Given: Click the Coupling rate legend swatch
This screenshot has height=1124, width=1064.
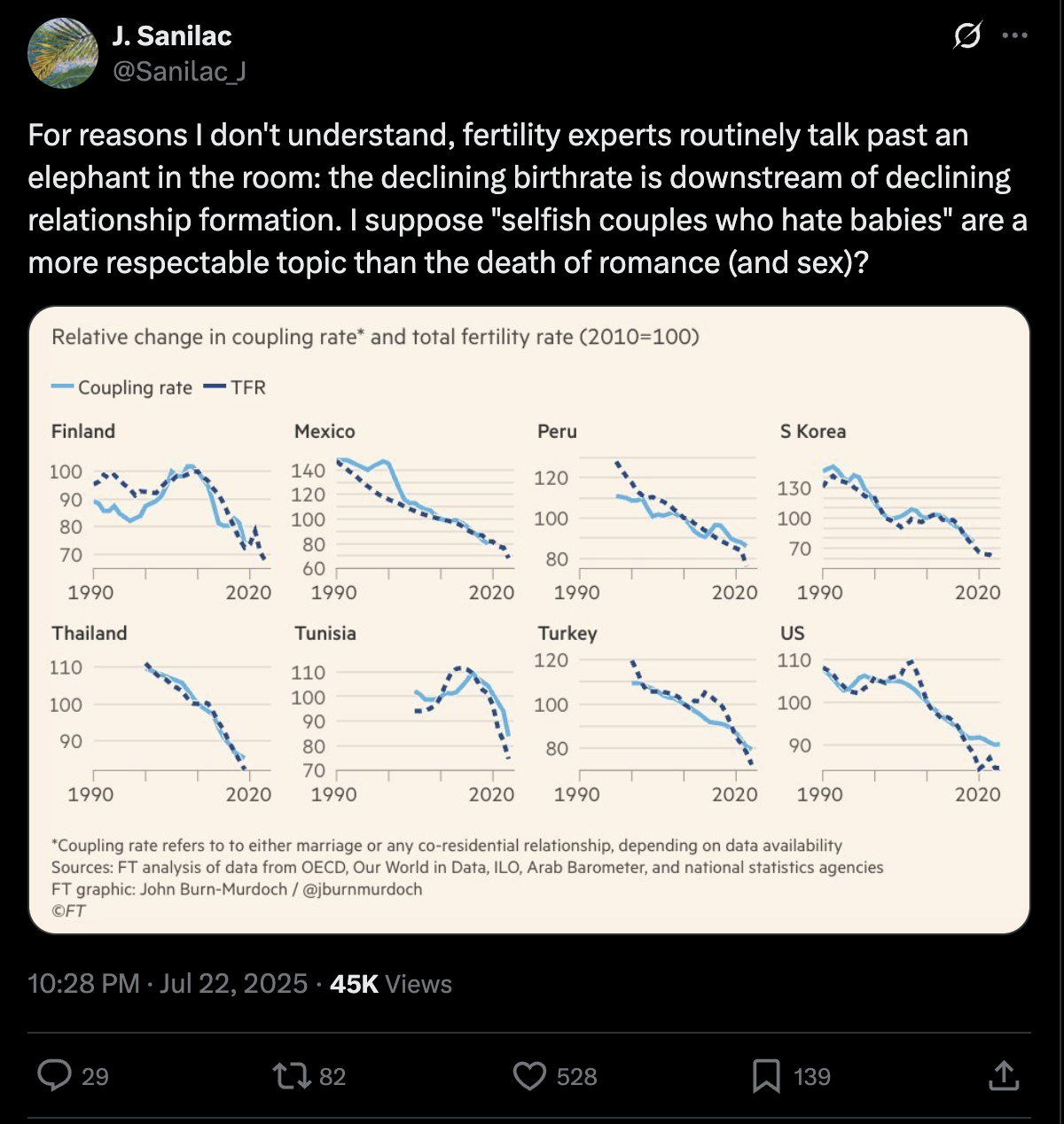Looking at the screenshot, I should pyautogui.click(x=62, y=386).
